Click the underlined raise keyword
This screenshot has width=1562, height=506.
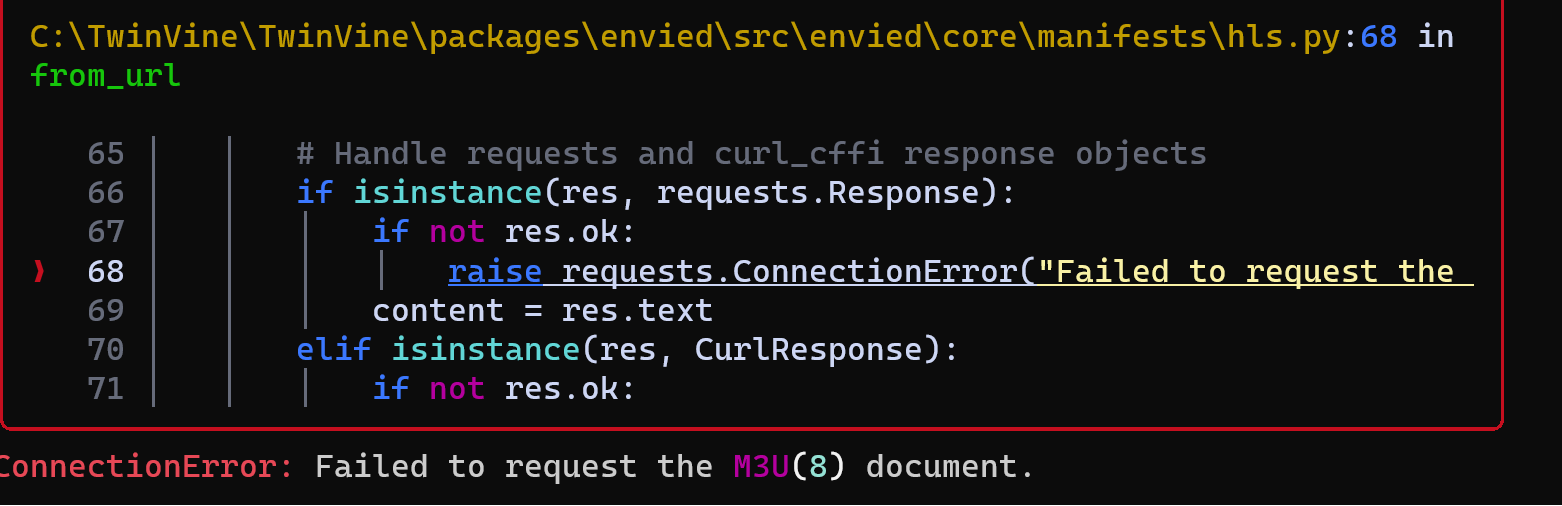[x=495, y=271]
